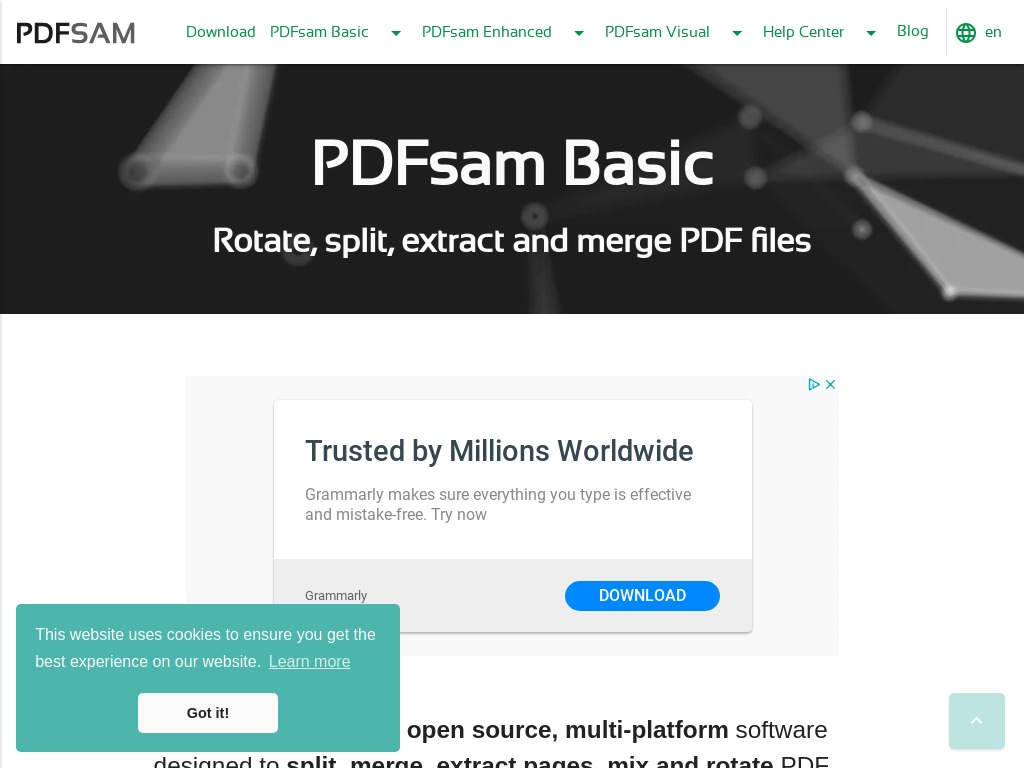This screenshot has height=768, width=1024.
Task: Click the 'PDFsam Basic' page heading
Action: pos(513,163)
